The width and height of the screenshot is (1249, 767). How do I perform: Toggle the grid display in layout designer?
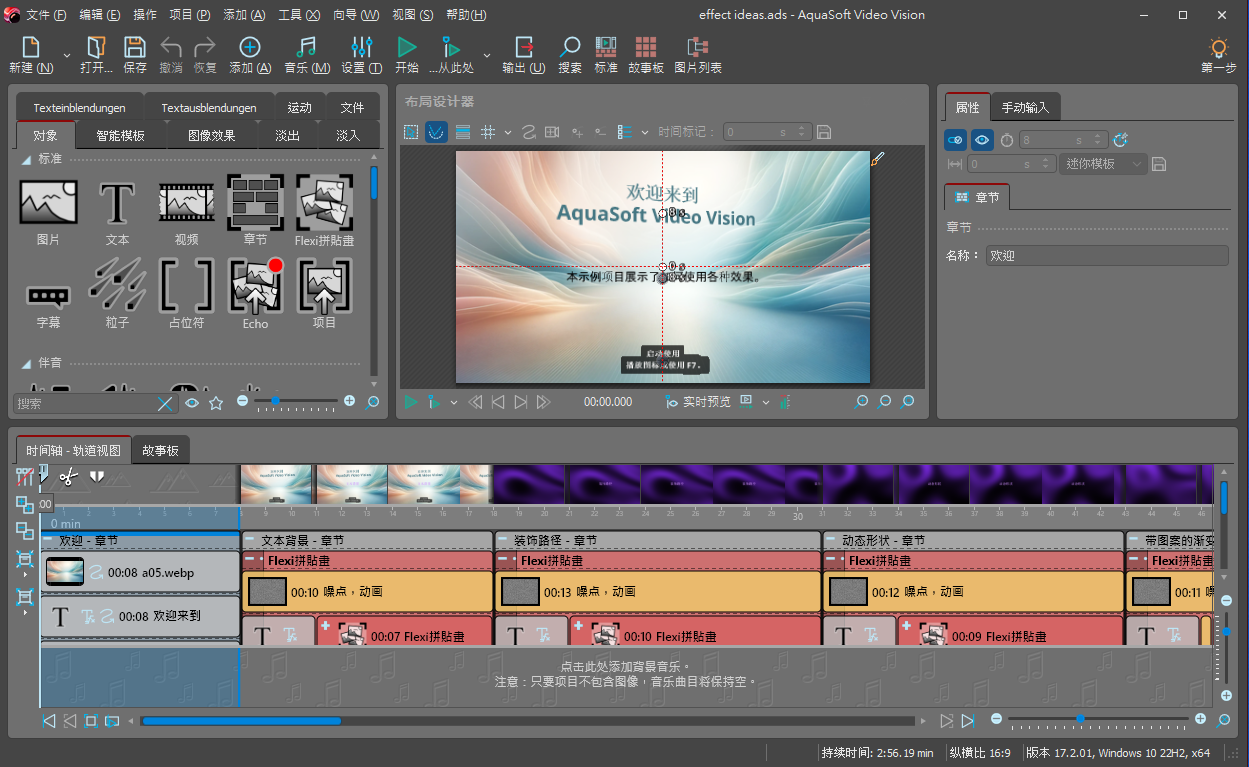point(488,132)
